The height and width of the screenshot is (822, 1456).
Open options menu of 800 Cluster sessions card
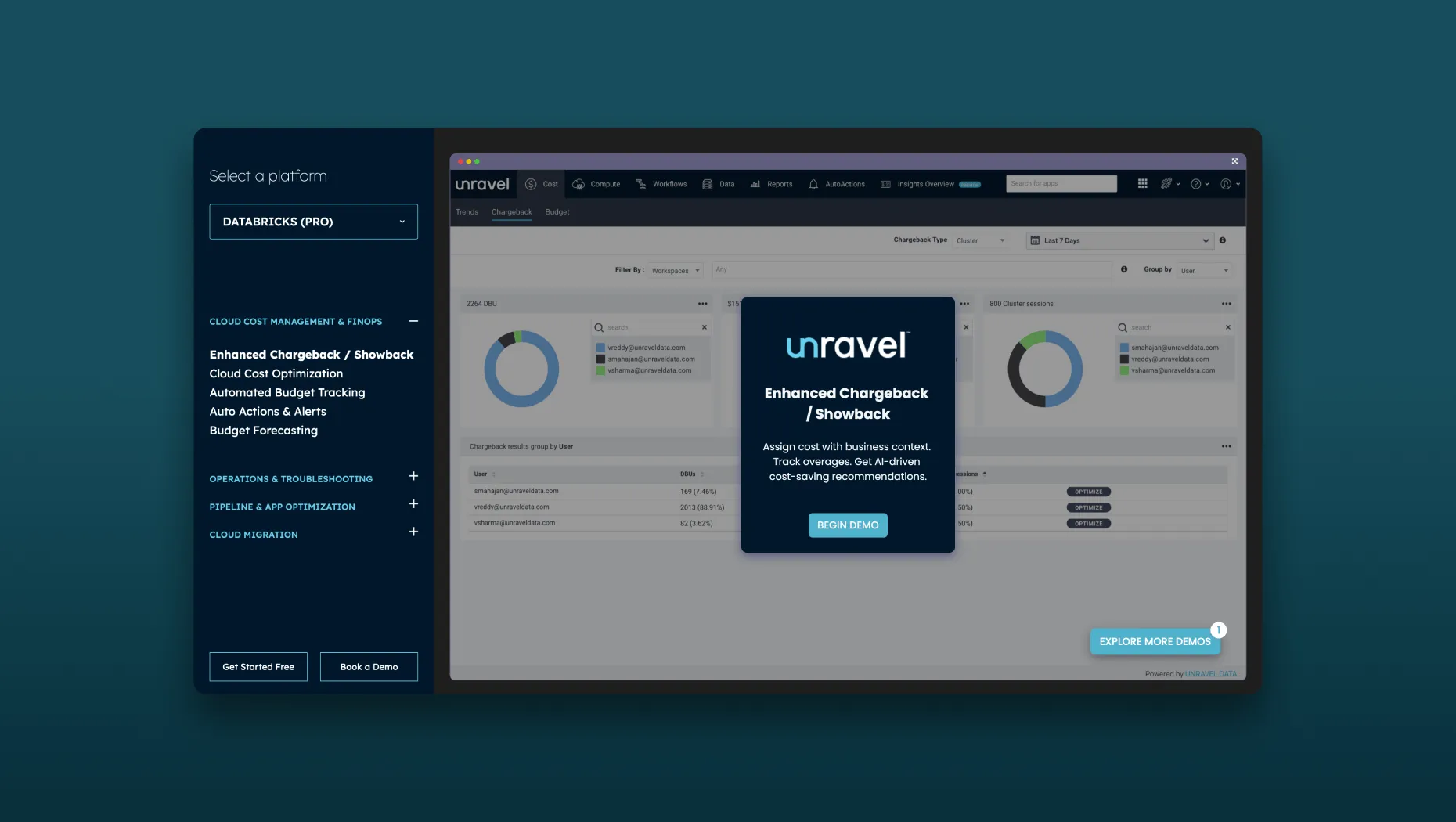(1227, 304)
